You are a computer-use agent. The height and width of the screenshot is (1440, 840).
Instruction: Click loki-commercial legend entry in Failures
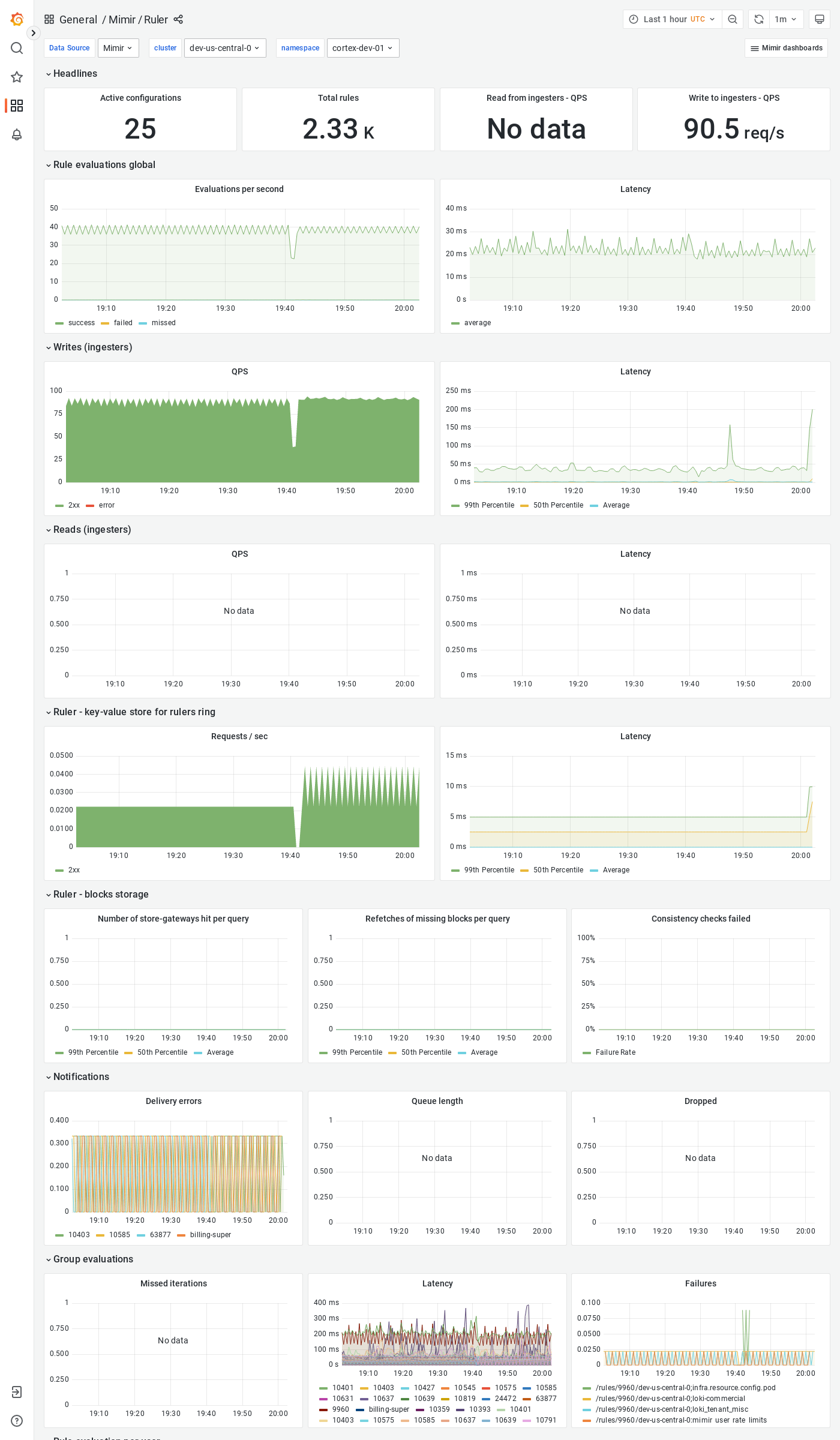click(x=670, y=1399)
